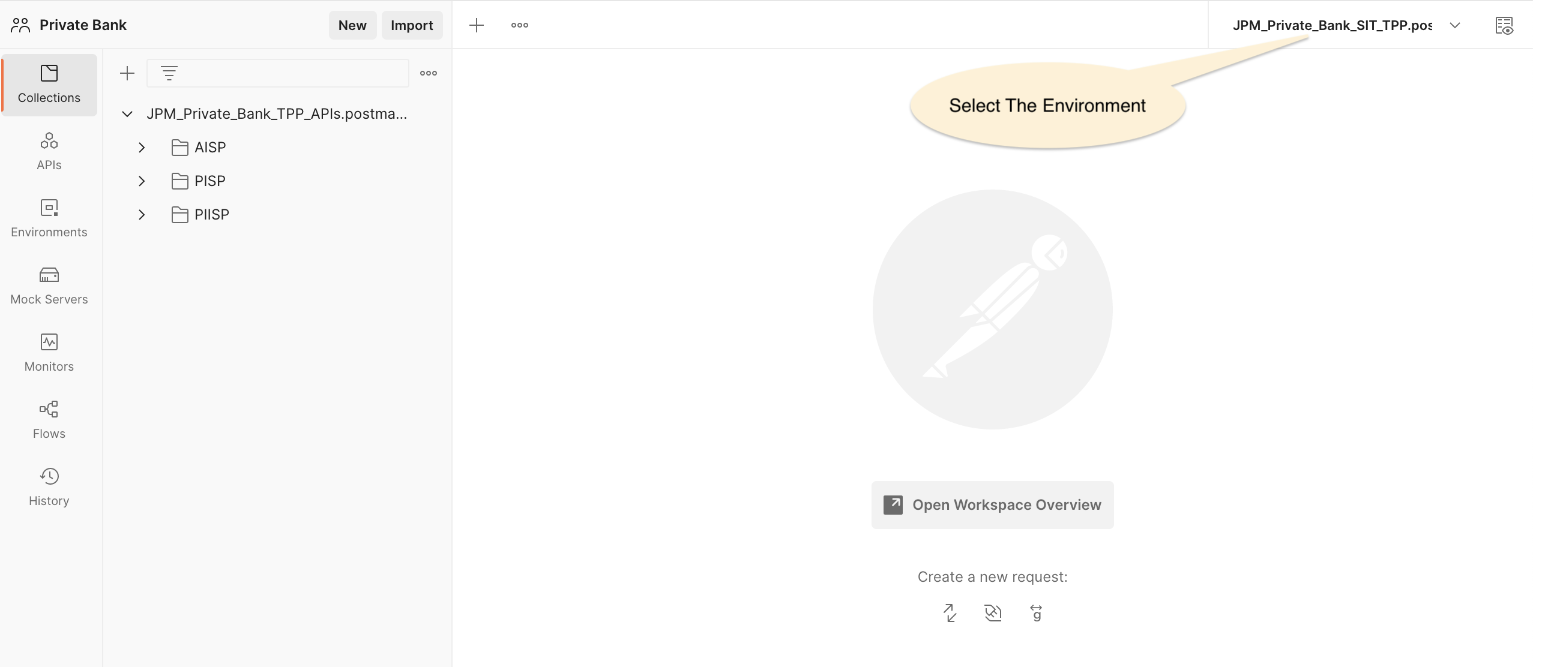Click the collections filter search field
This screenshot has width=1545, height=669.
278,73
